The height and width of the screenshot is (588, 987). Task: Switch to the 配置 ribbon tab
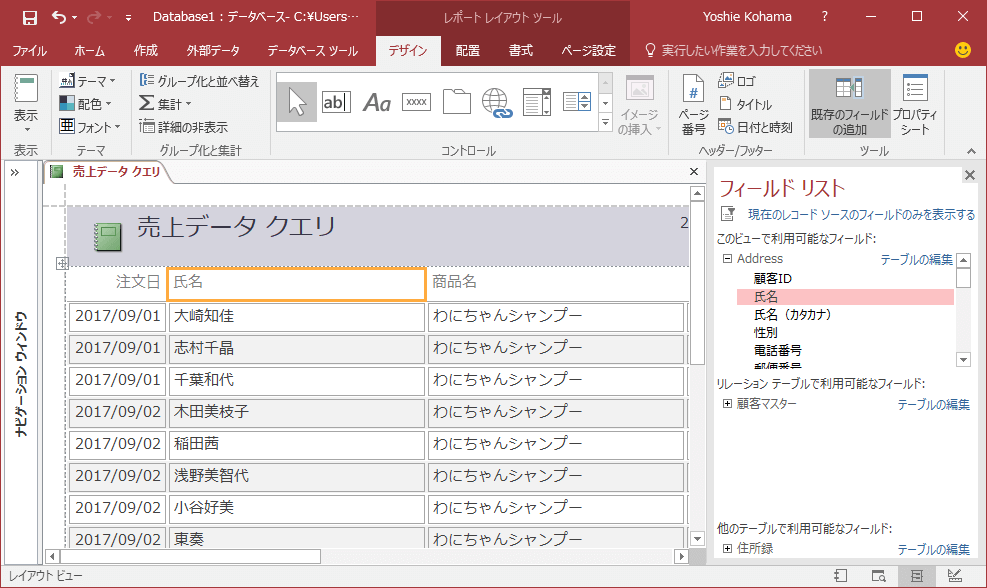point(467,50)
